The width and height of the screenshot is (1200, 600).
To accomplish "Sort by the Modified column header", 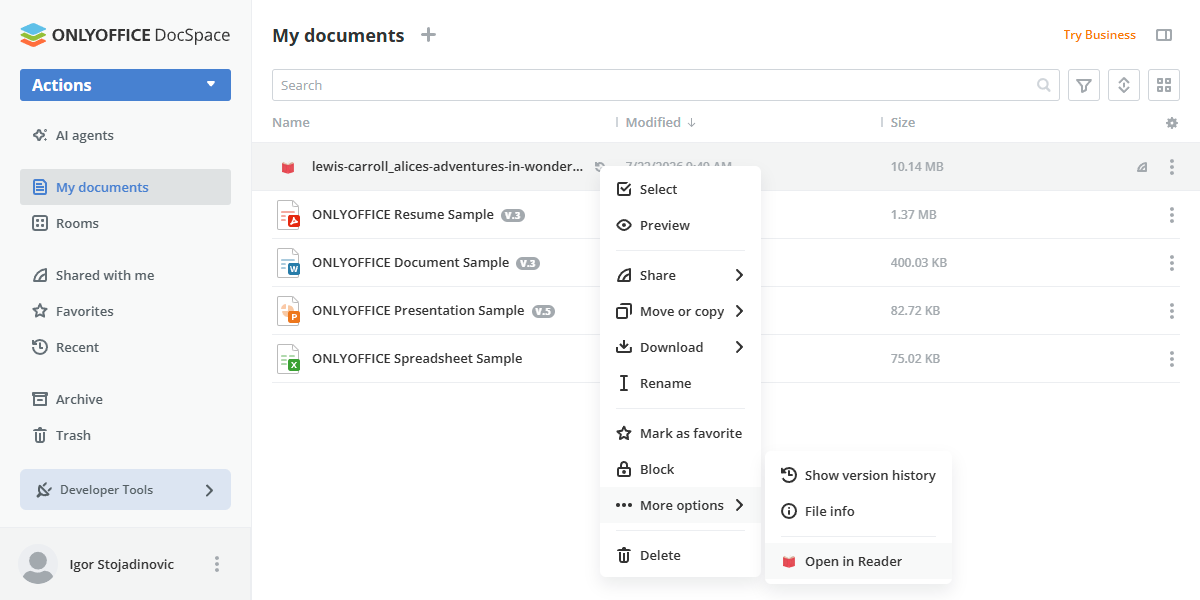I will click(660, 123).
